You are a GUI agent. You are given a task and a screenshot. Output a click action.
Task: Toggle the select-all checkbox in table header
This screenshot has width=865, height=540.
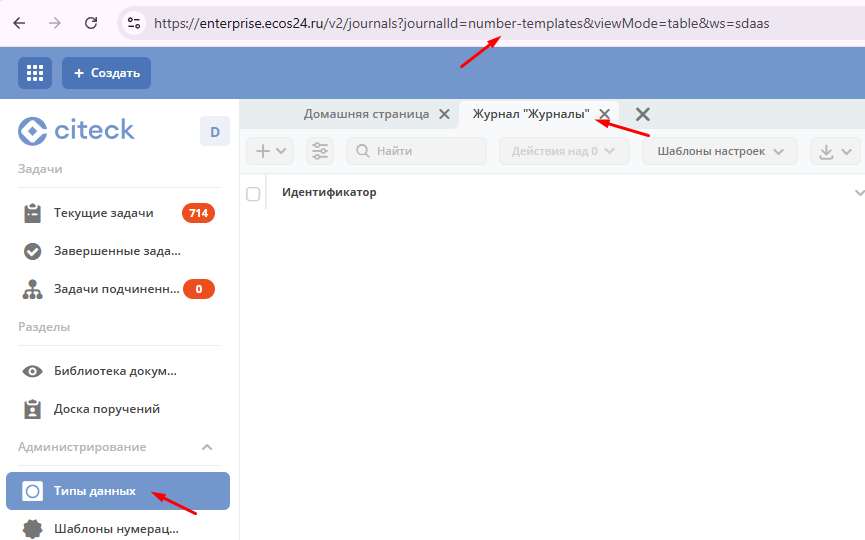[x=253, y=193]
